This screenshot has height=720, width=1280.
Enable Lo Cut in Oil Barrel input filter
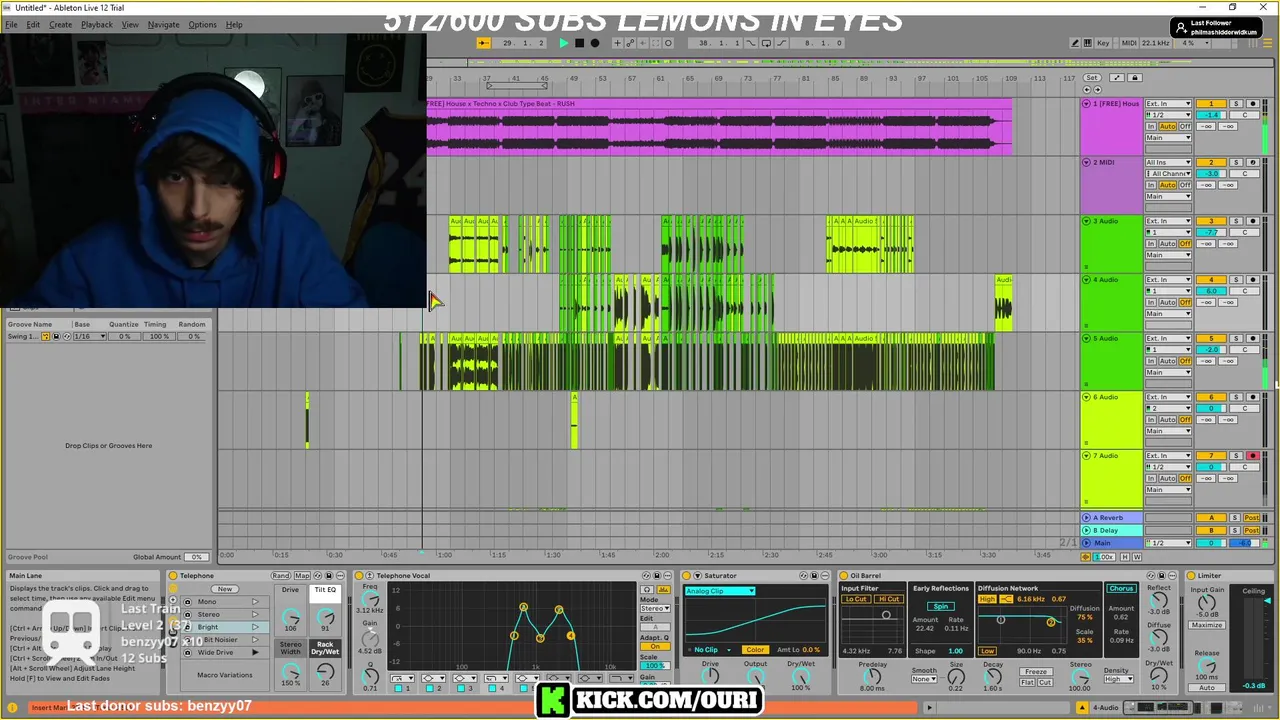856,599
